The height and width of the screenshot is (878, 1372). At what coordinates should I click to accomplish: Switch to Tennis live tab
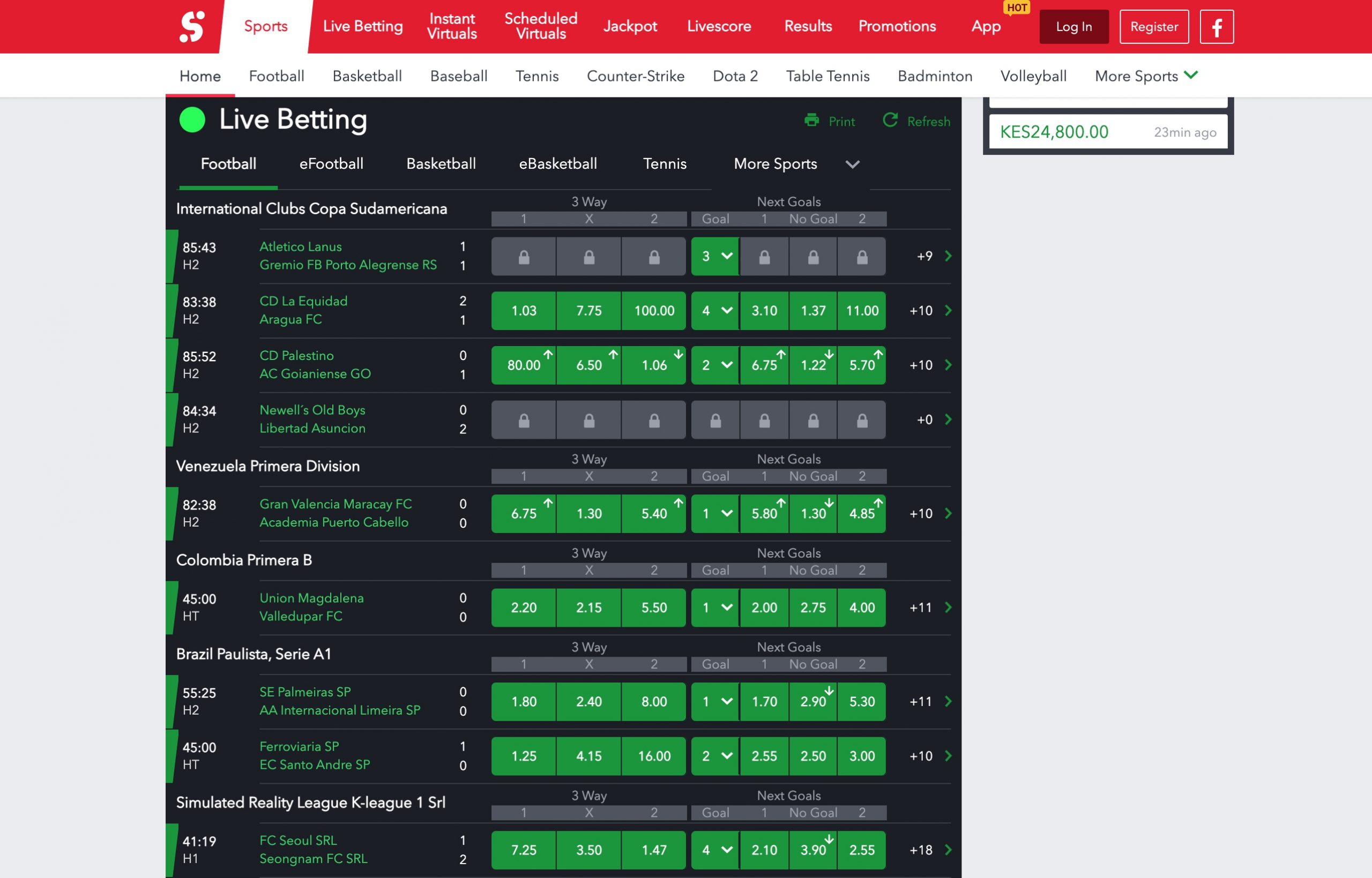665,164
